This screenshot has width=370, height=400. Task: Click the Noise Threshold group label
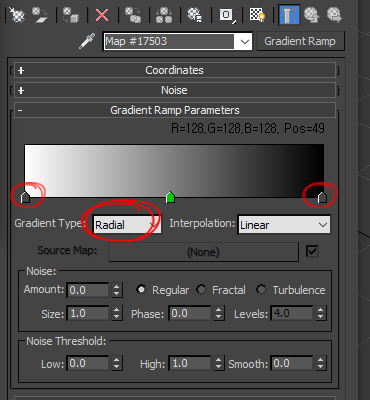click(66, 341)
